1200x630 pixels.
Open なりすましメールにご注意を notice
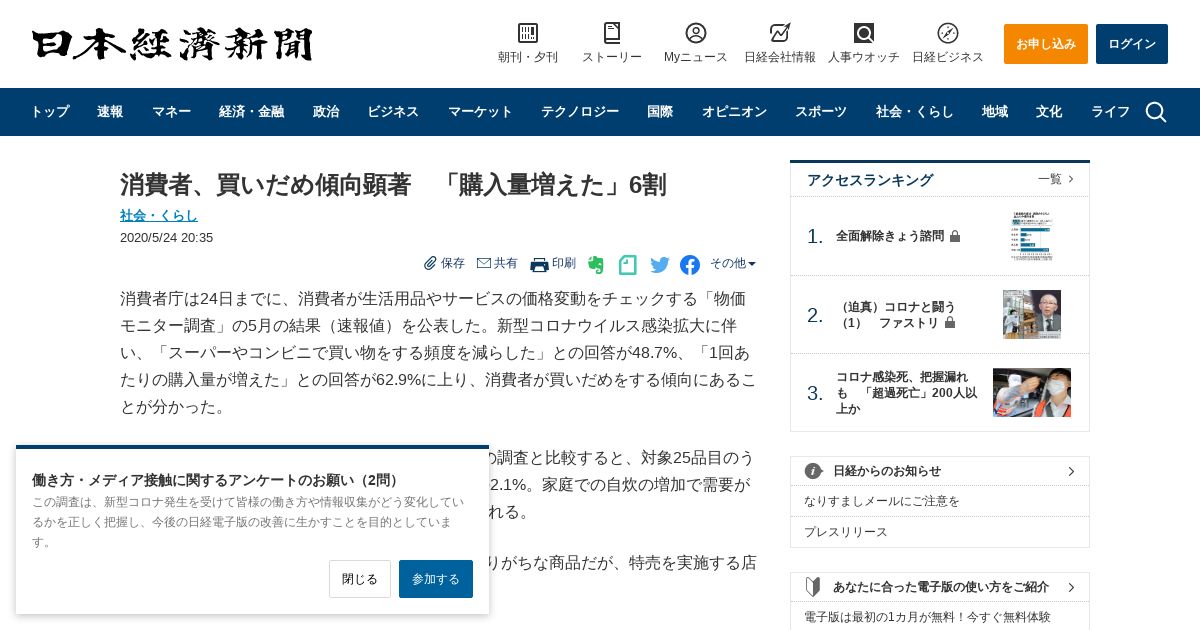[x=882, y=501]
